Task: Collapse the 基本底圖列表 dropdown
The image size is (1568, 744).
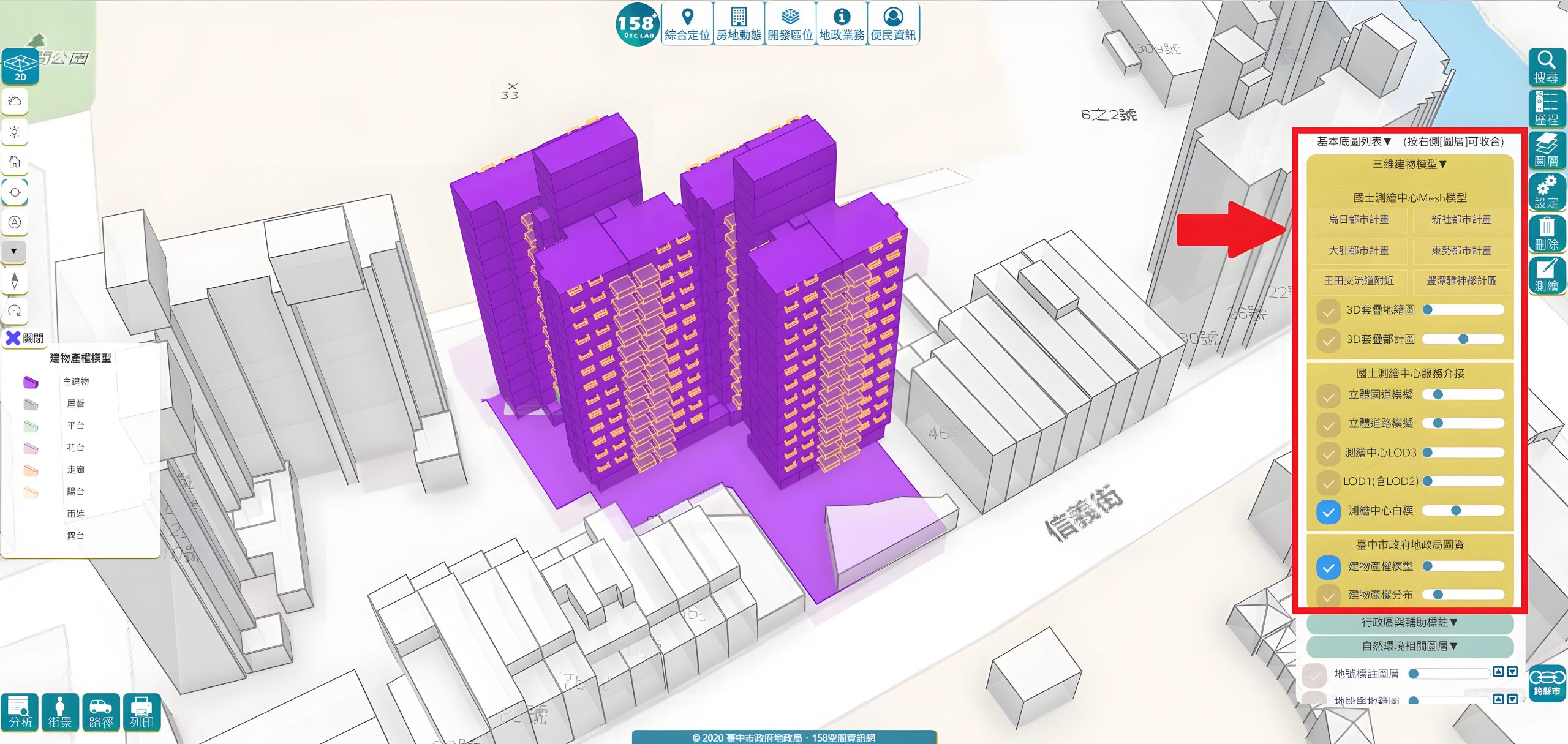Action: point(1354,141)
